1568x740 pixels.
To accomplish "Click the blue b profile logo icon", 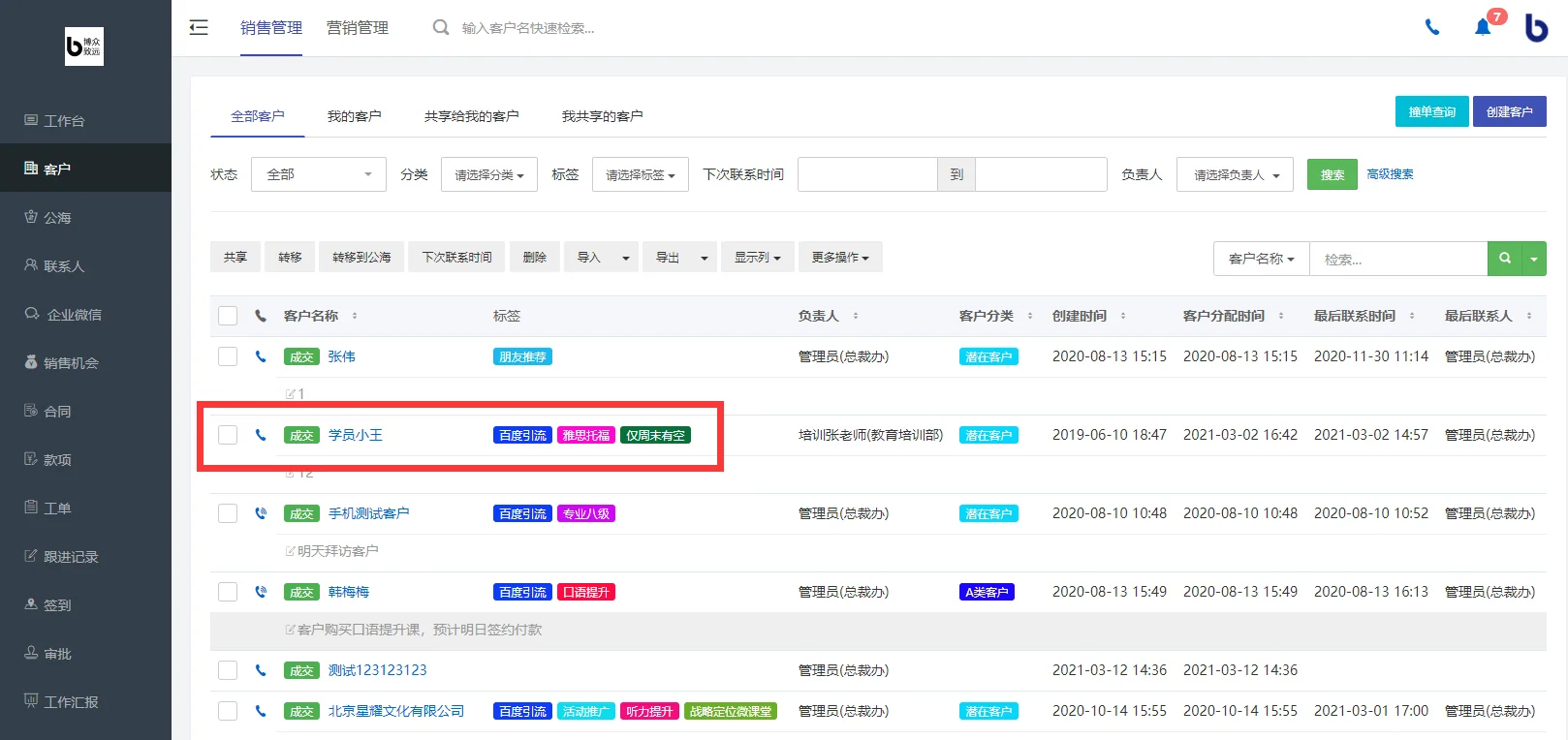I will click(1536, 27).
